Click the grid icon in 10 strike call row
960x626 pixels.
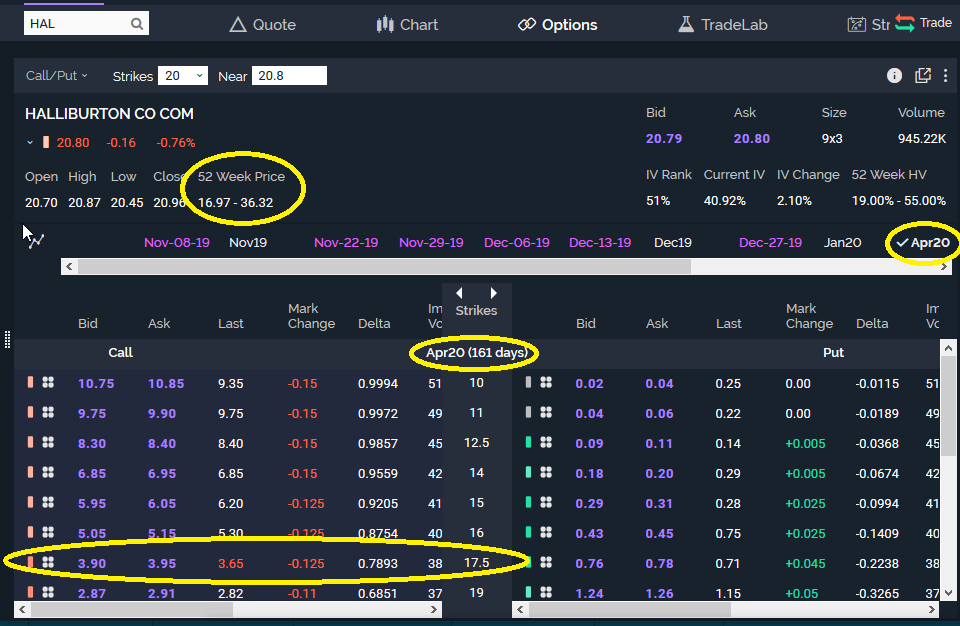pos(48,382)
